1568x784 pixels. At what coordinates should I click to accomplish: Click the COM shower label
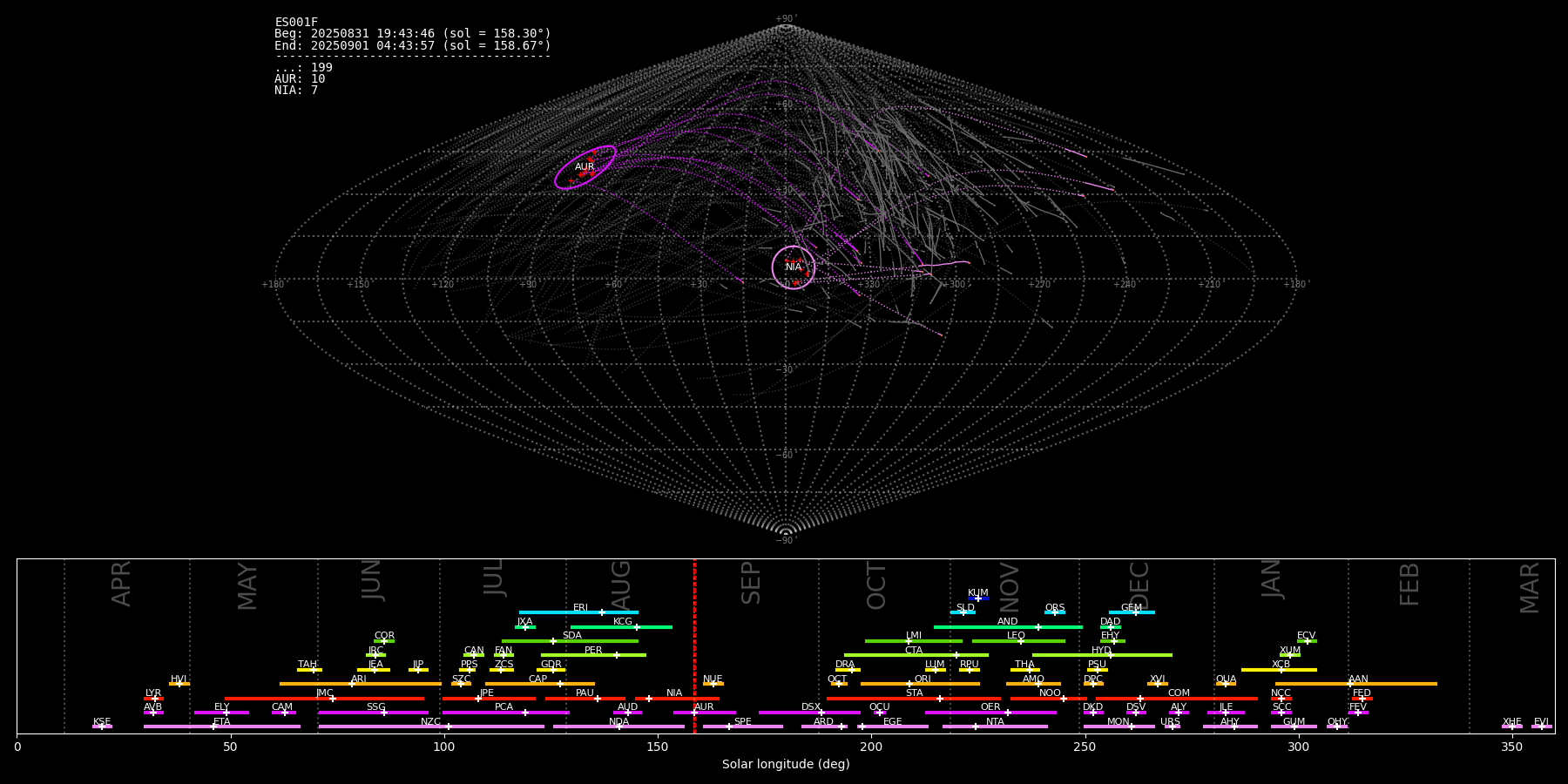[1179, 693]
